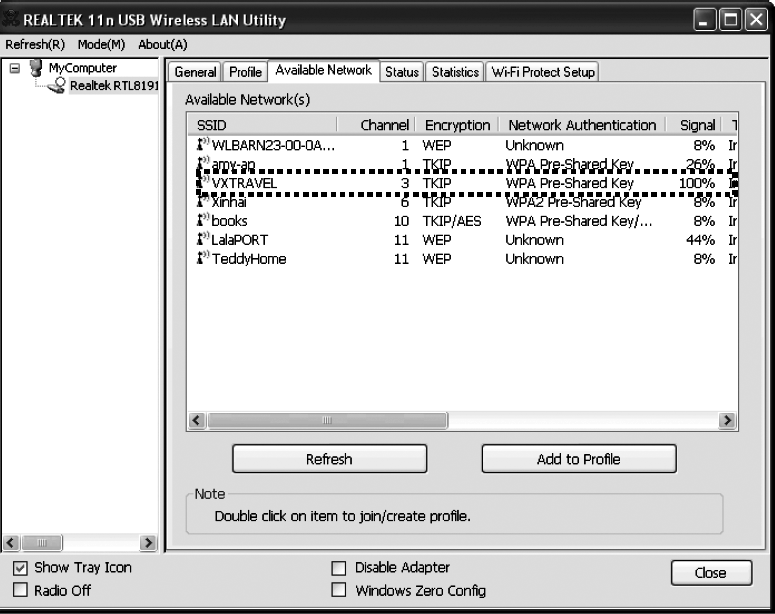775x614 pixels.
Task: Click left arrow of network list scrollbar
Action: point(197,420)
